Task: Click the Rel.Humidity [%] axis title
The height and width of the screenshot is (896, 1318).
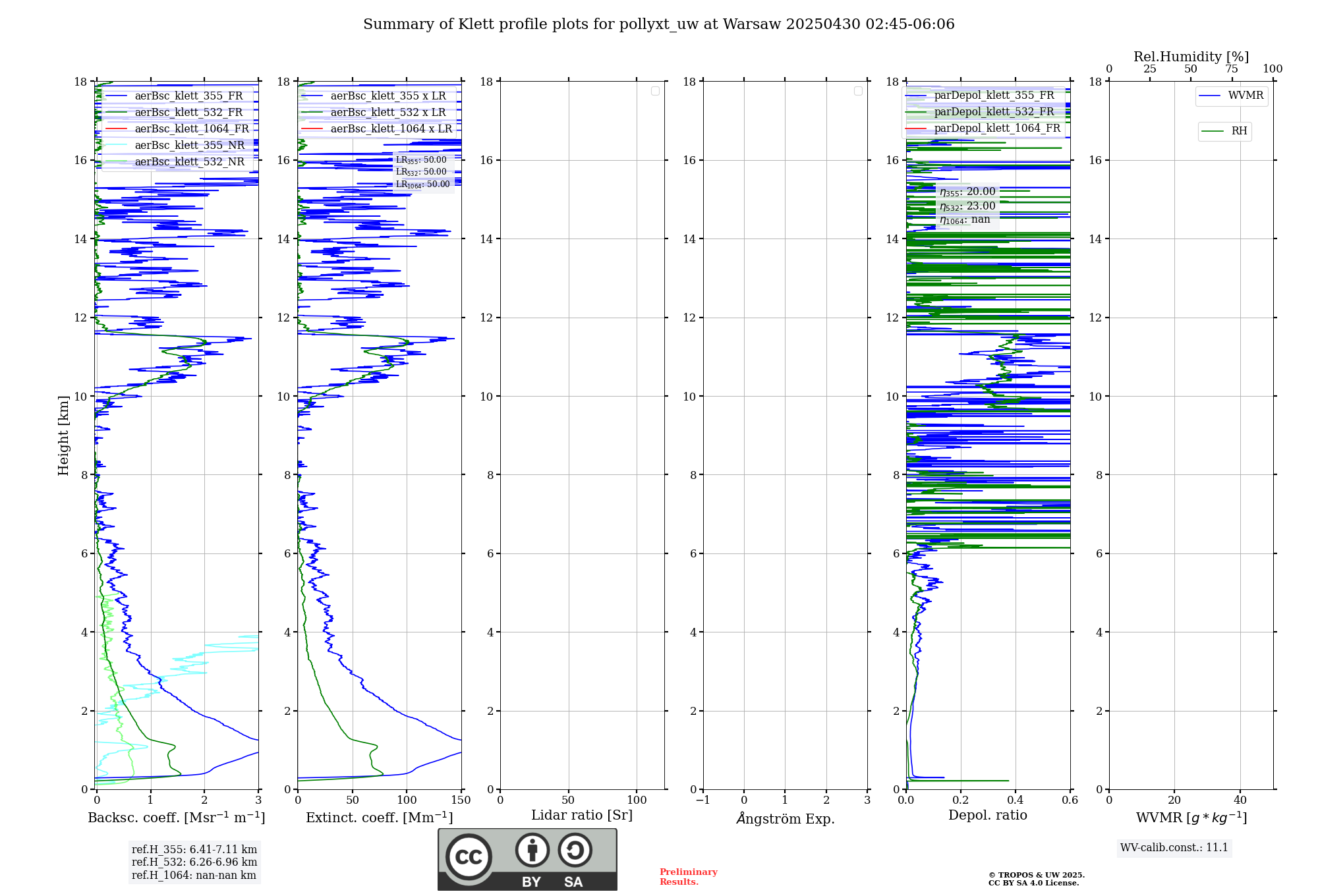Action: point(1191,57)
